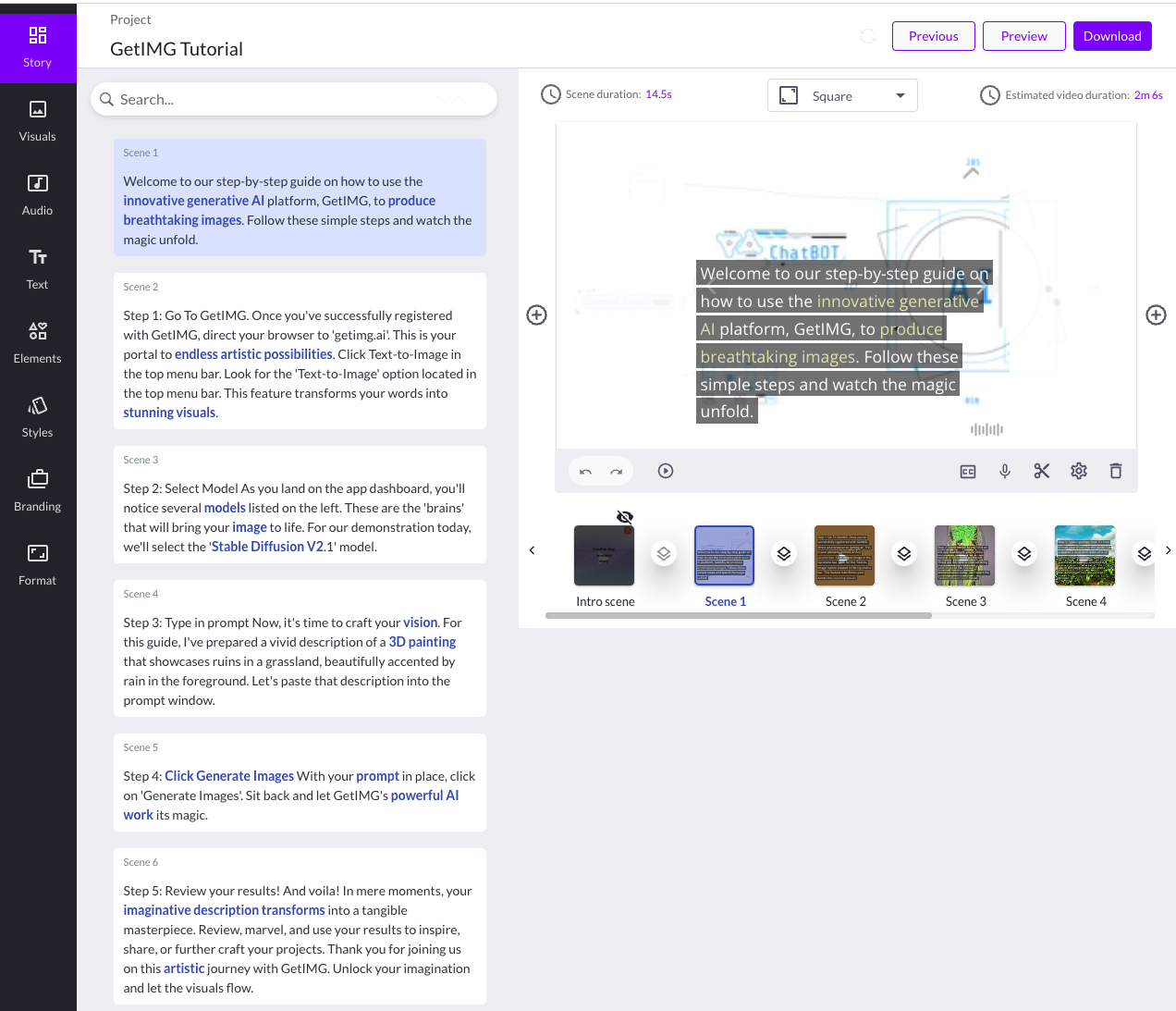
Task: Click the redo arrow
Action: [617, 472]
